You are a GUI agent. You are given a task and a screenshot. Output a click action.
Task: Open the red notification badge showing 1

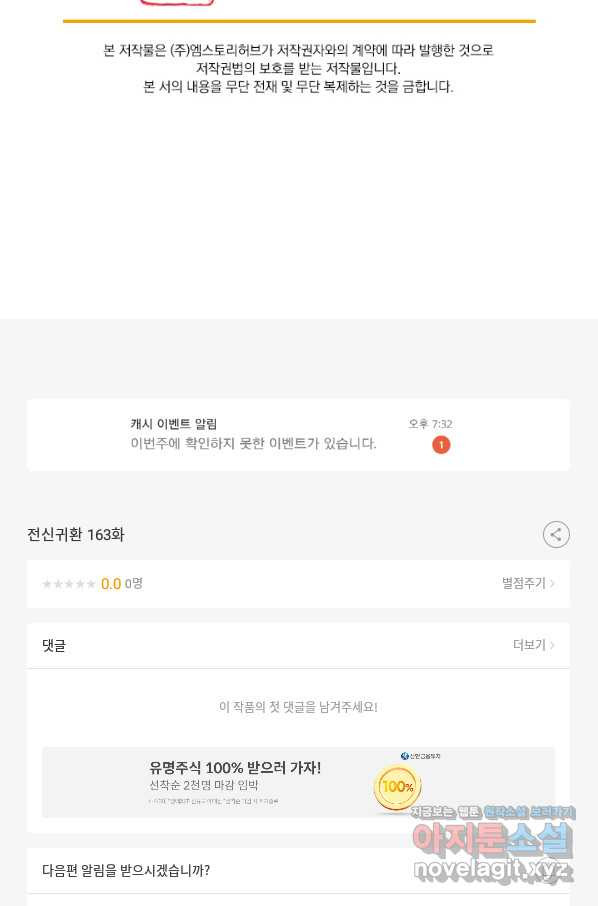(441, 445)
